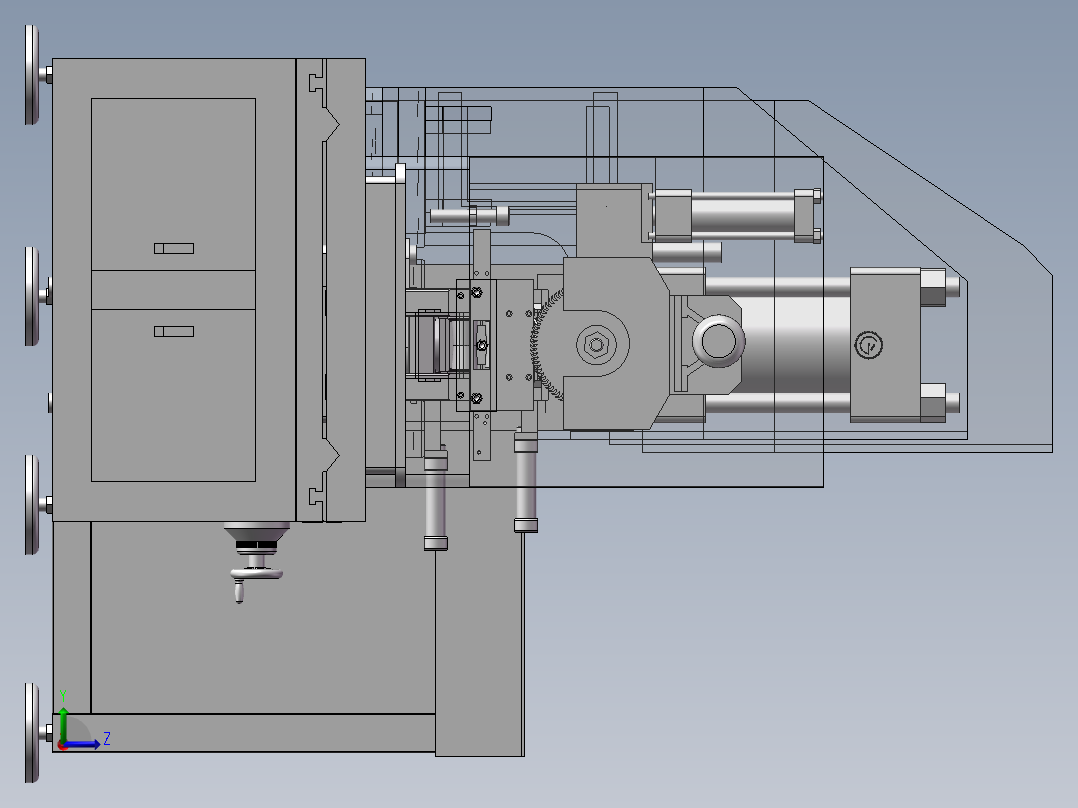Pick the hex nut at the pivot center
The width and height of the screenshot is (1078, 808).
point(595,345)
